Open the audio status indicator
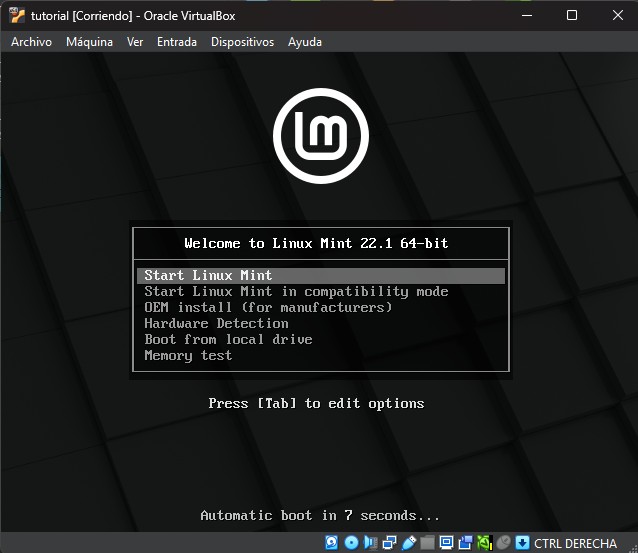This screenshot has width=638, height=553. (x=370, y=542)
